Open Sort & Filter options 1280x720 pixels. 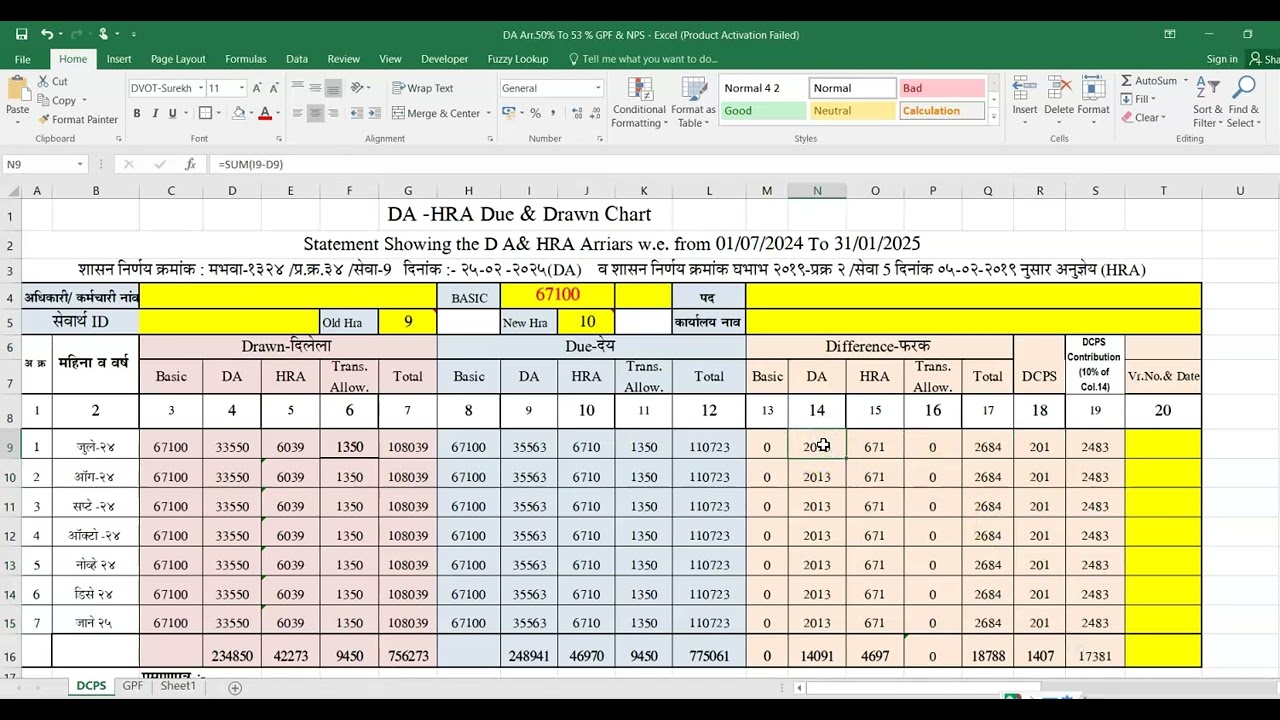1208,103
